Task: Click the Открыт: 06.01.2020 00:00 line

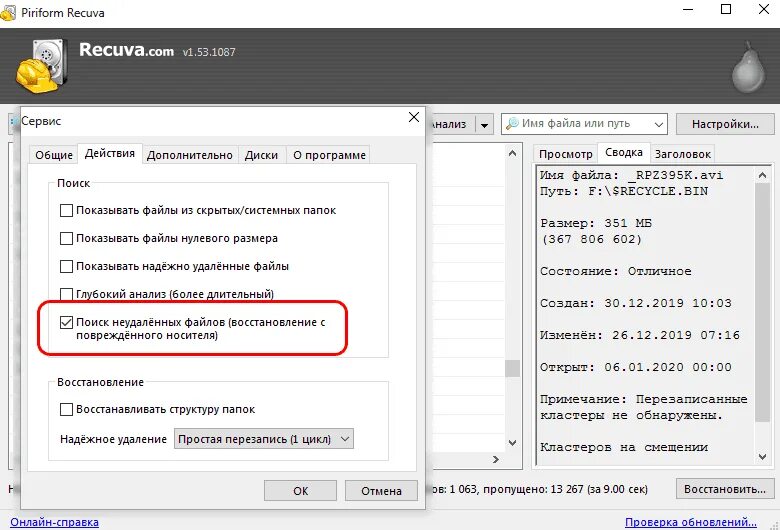Action: [x=636, y=367]
